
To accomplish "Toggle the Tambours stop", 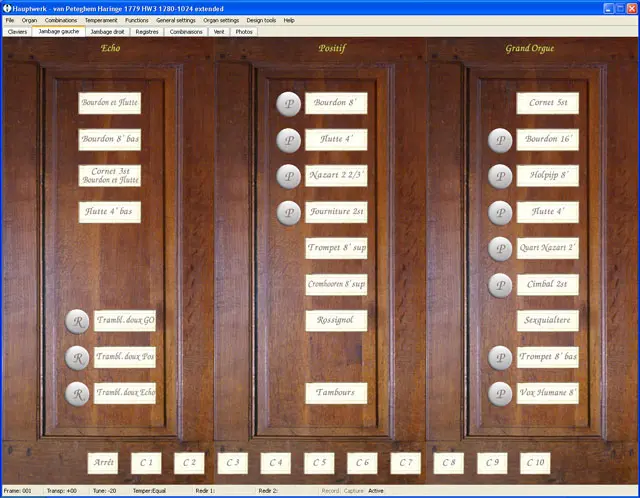I will [336, 393].
